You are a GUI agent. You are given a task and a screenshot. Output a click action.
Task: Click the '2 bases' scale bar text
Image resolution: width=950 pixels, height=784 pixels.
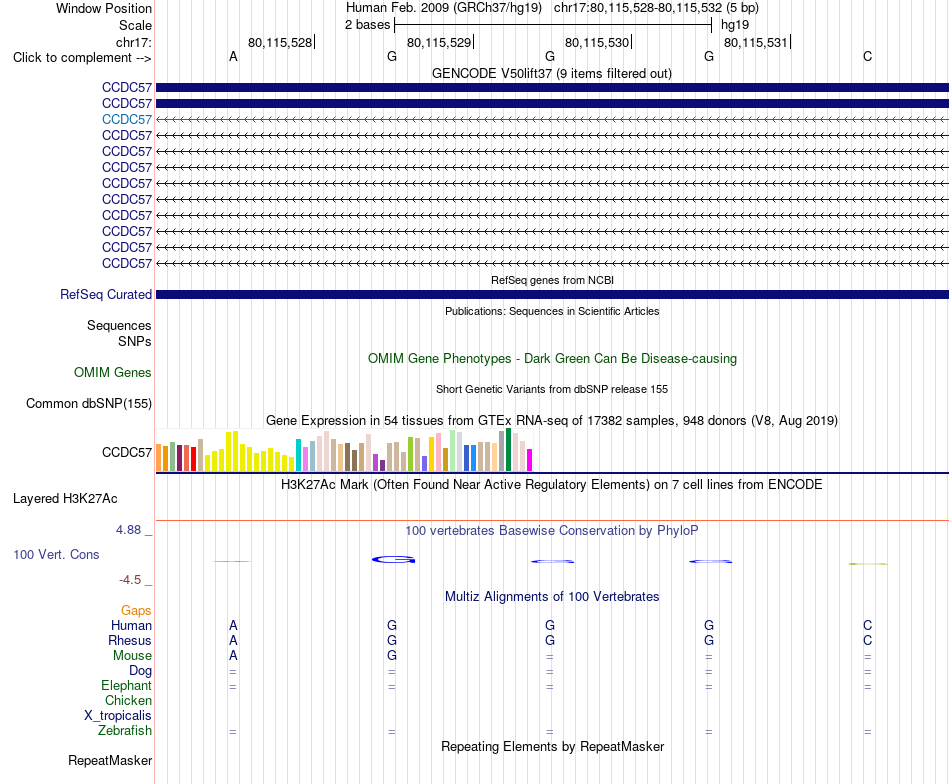(367, 25)
